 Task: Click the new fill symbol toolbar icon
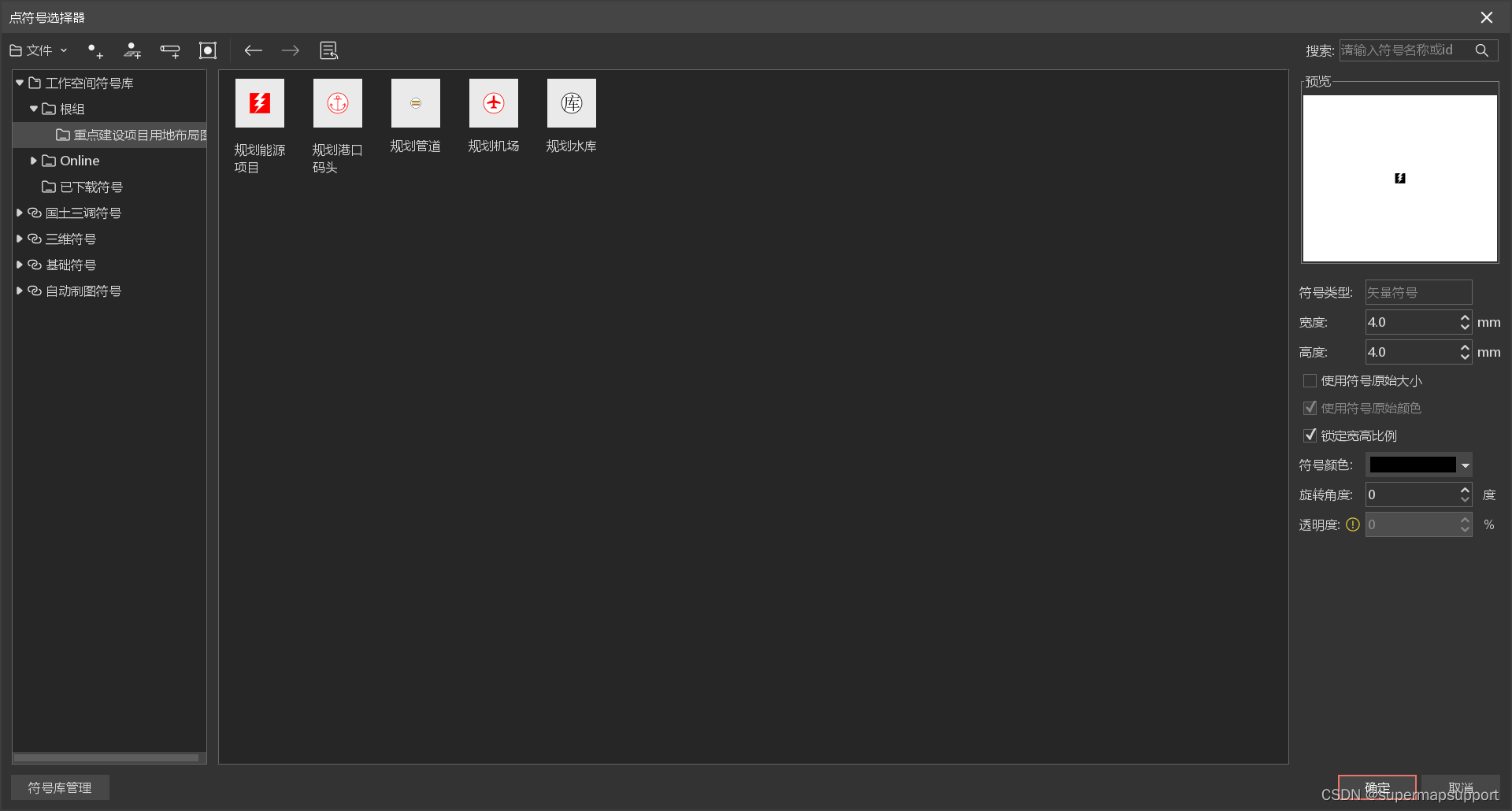click(208, 51)
